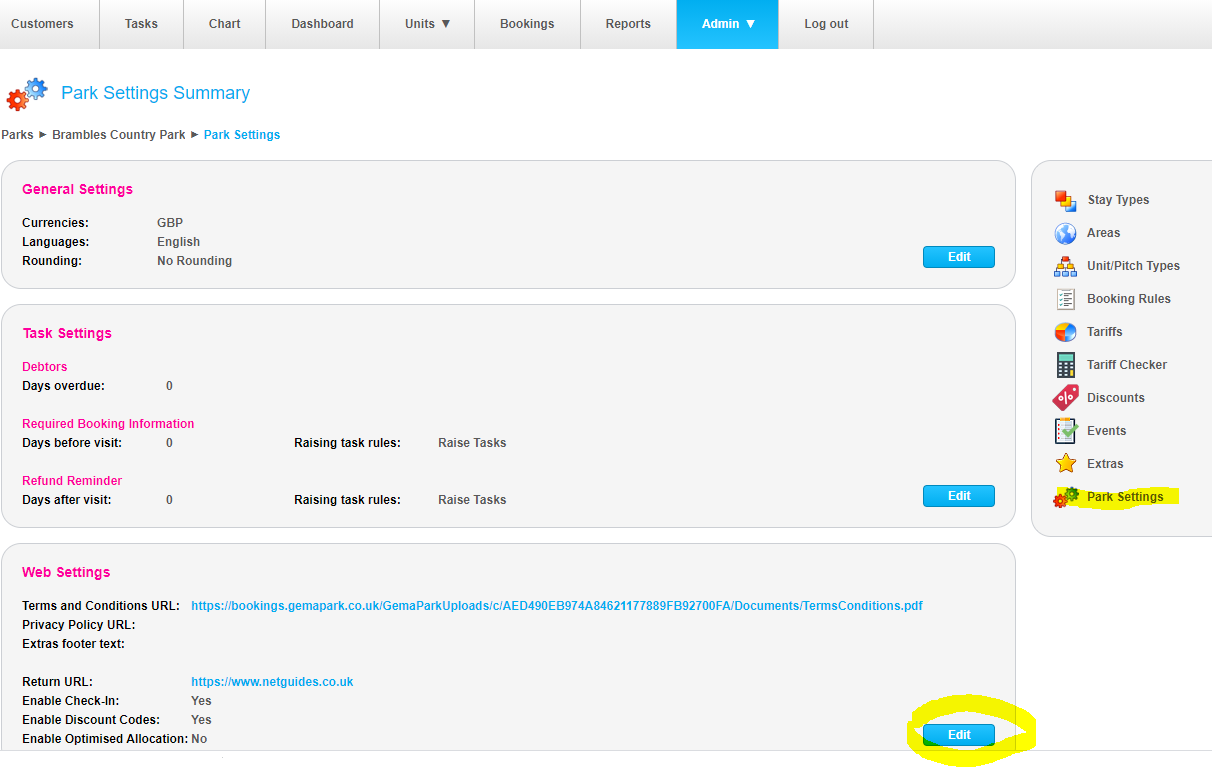Open Unit/Pitch Types from the sidebar
1212x767 pixels.
click(x=1062, y=265)
